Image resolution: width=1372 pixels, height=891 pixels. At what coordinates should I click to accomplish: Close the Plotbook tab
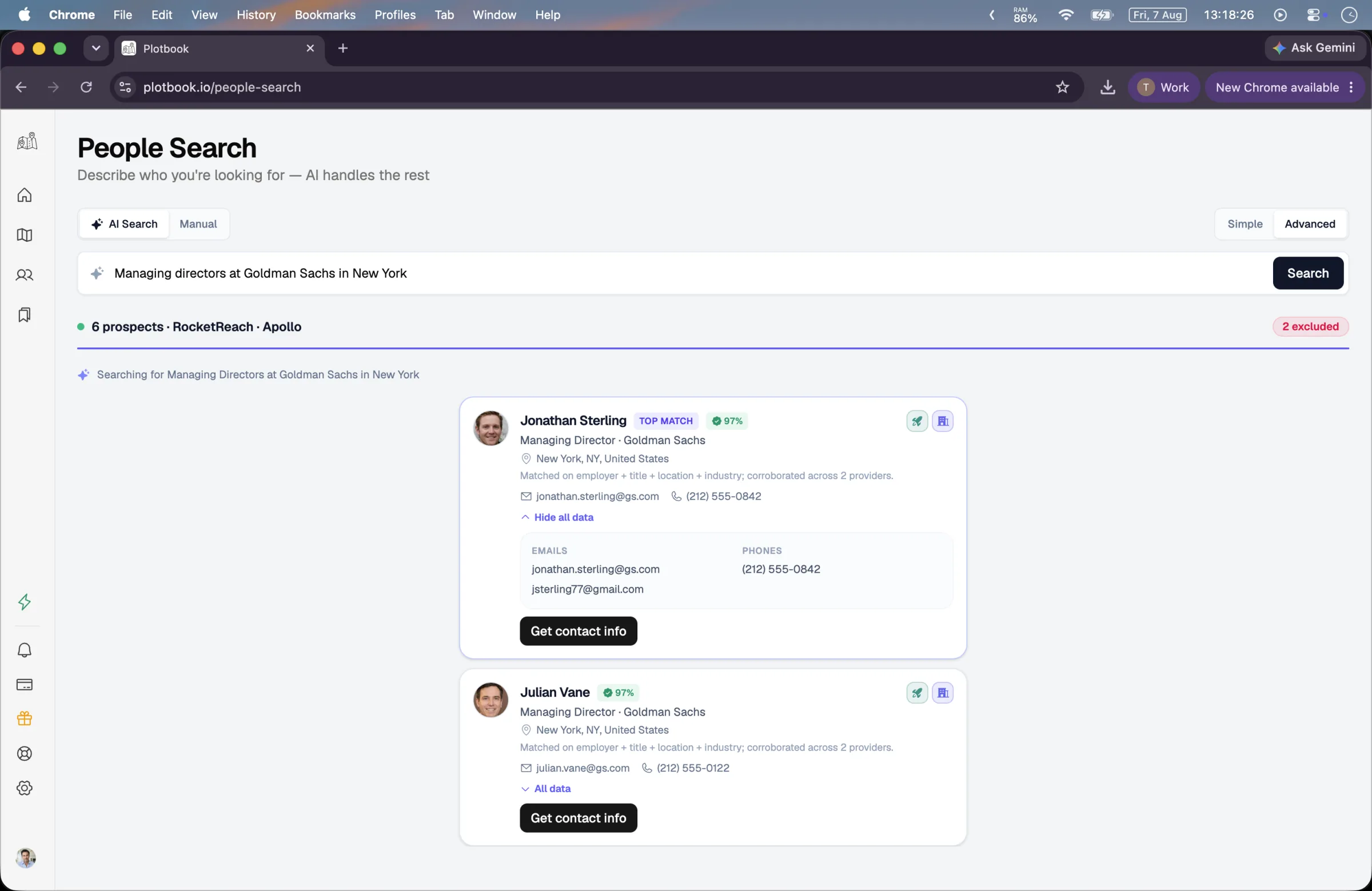click(x=310, y=49)
